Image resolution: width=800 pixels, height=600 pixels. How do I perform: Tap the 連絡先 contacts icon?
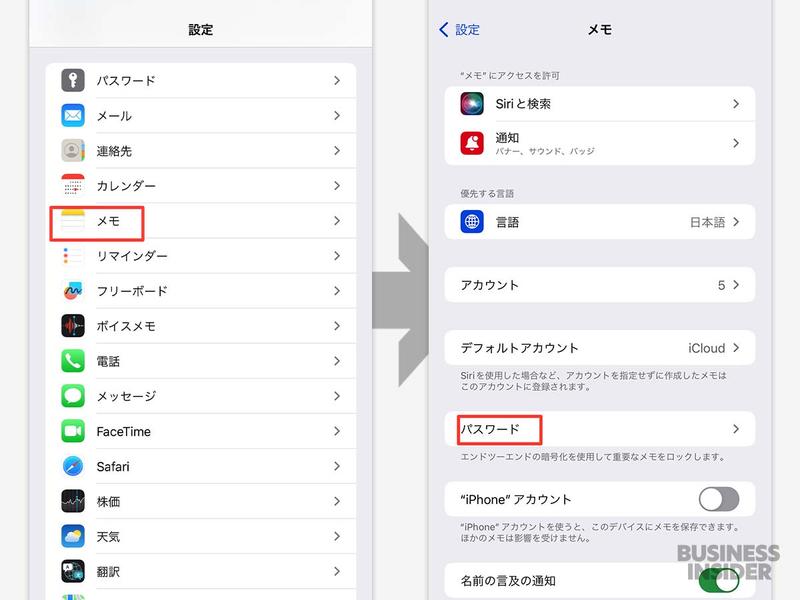(x=73, y=151)
